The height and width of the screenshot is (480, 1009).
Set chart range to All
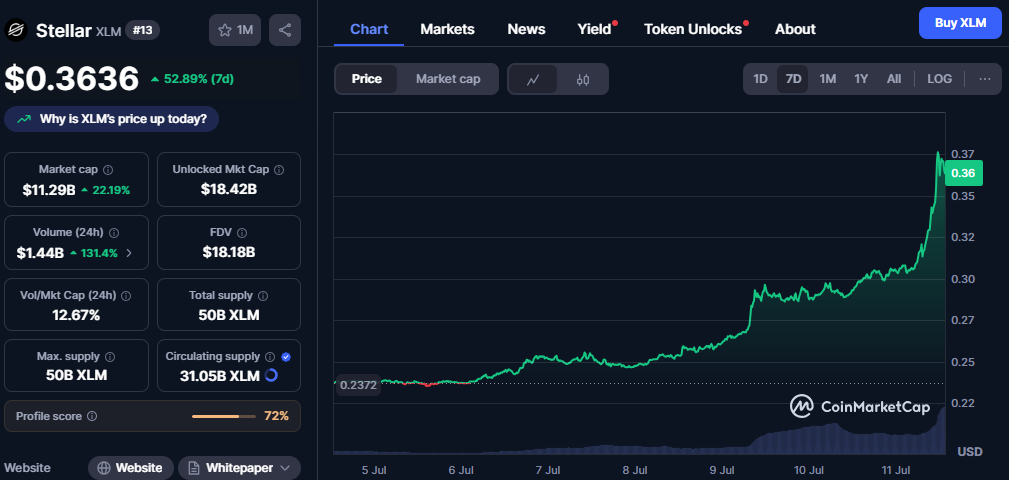pos(894,78)
